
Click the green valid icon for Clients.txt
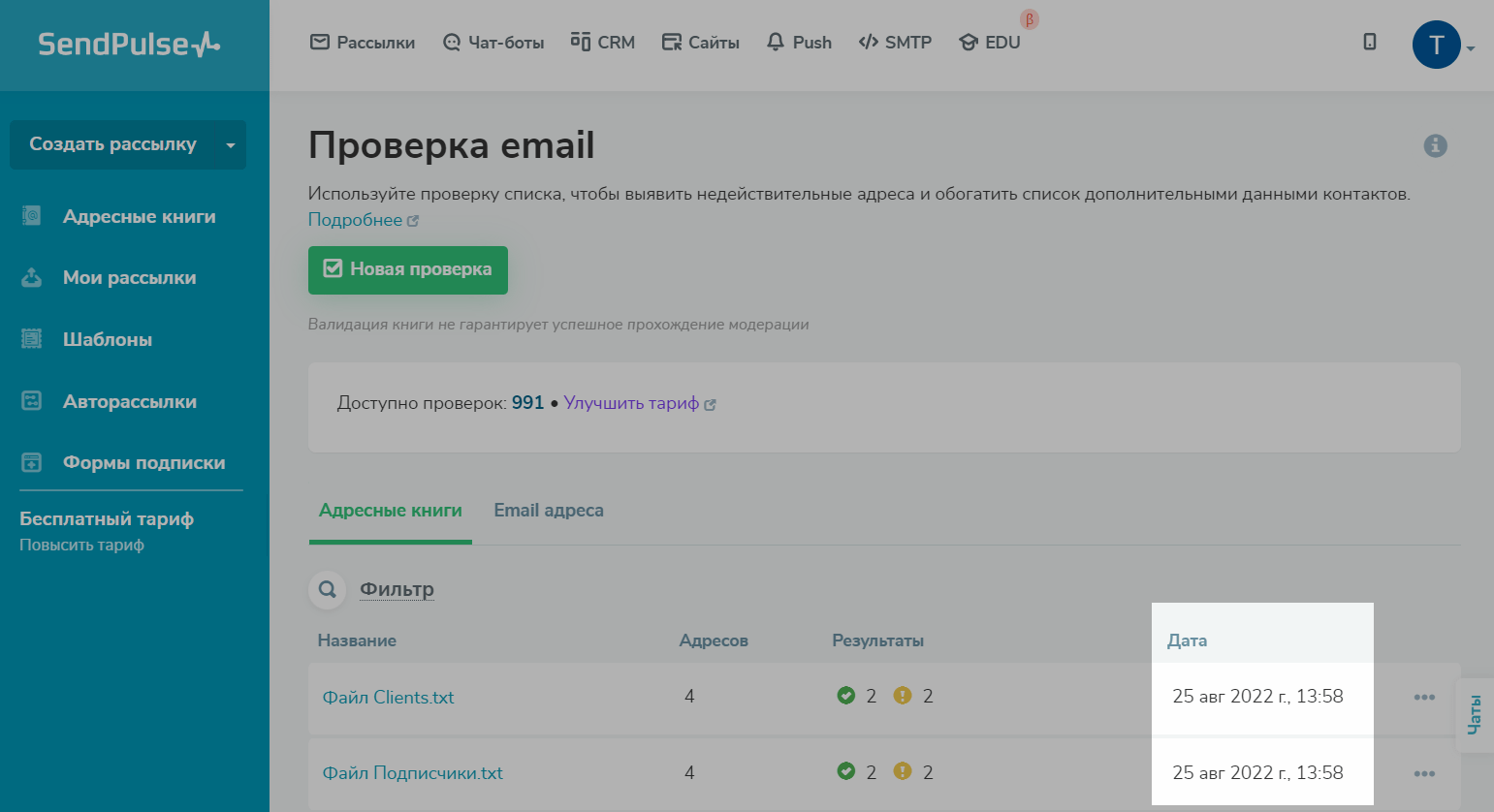click(x=846, y=696)
